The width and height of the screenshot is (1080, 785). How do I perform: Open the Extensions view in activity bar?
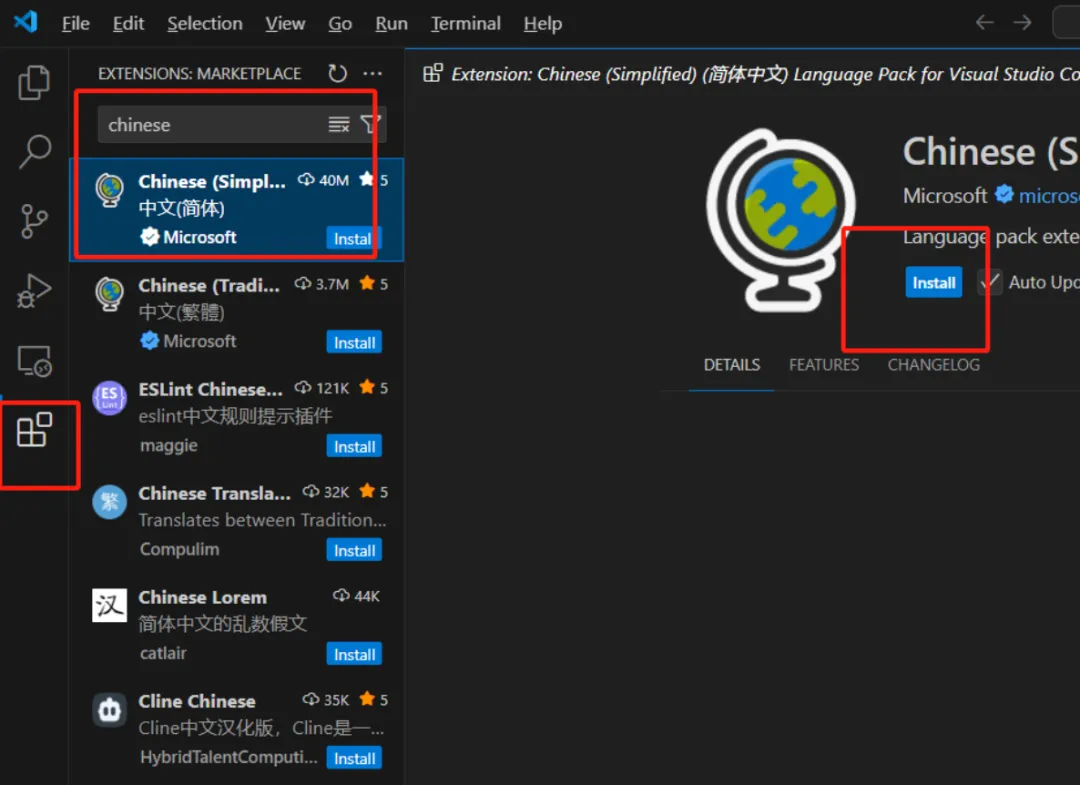pos(34,430)
